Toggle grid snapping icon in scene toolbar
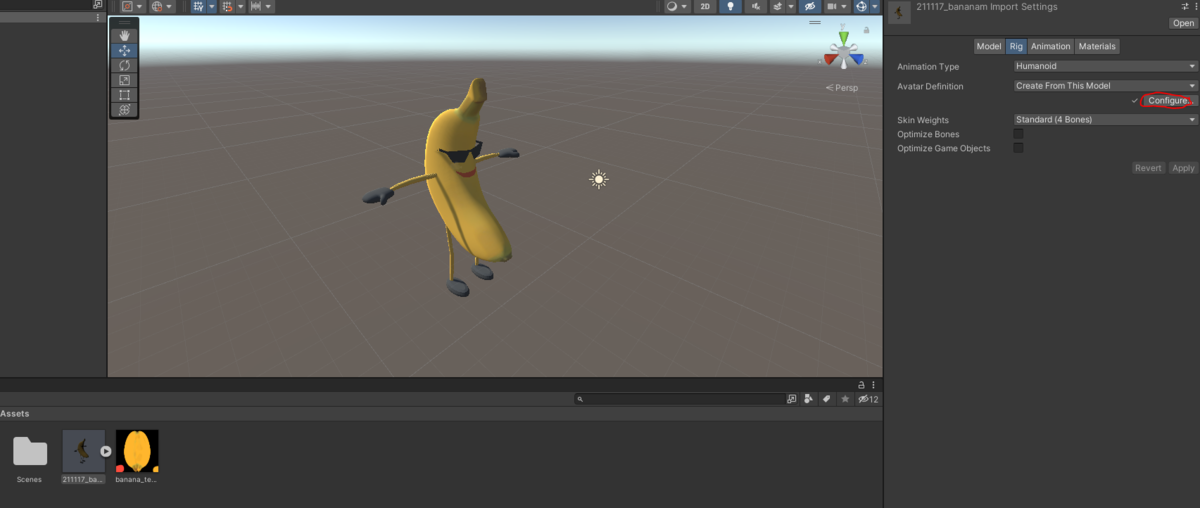 (x=198, y=6)
